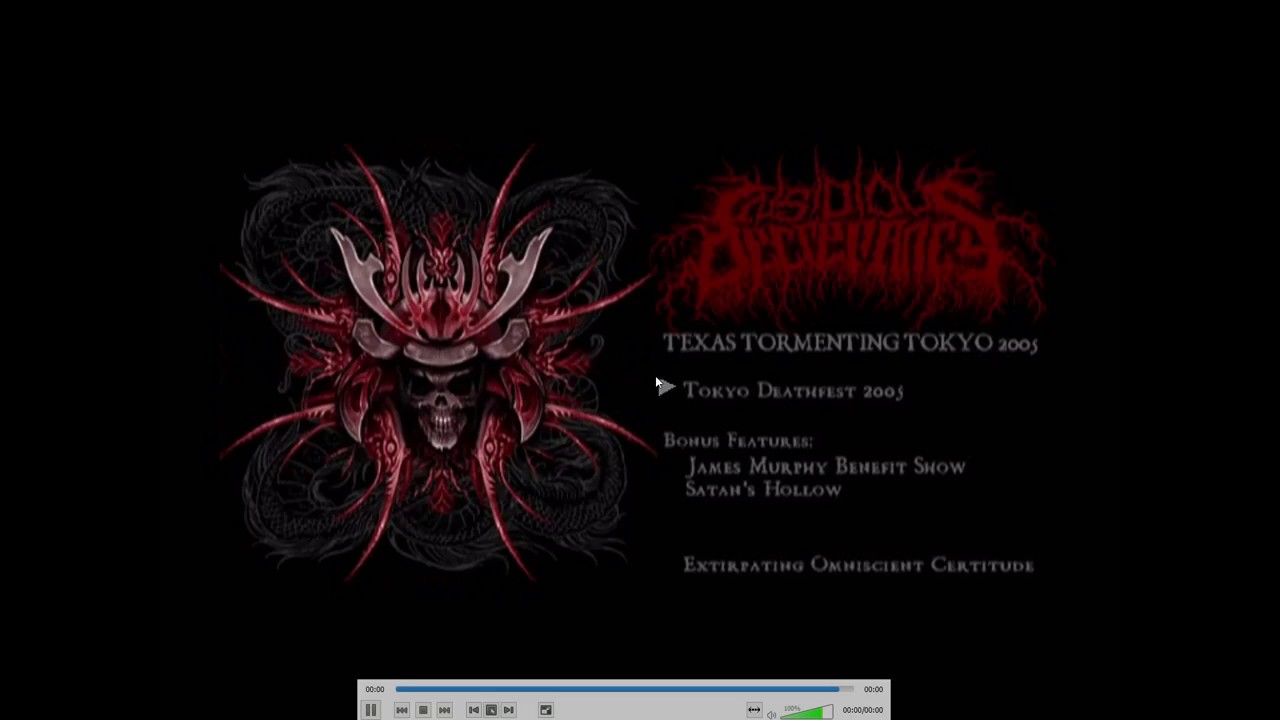1280x720 pixels.
Task: Pause playback with the pause button
Action: point(370,710)
